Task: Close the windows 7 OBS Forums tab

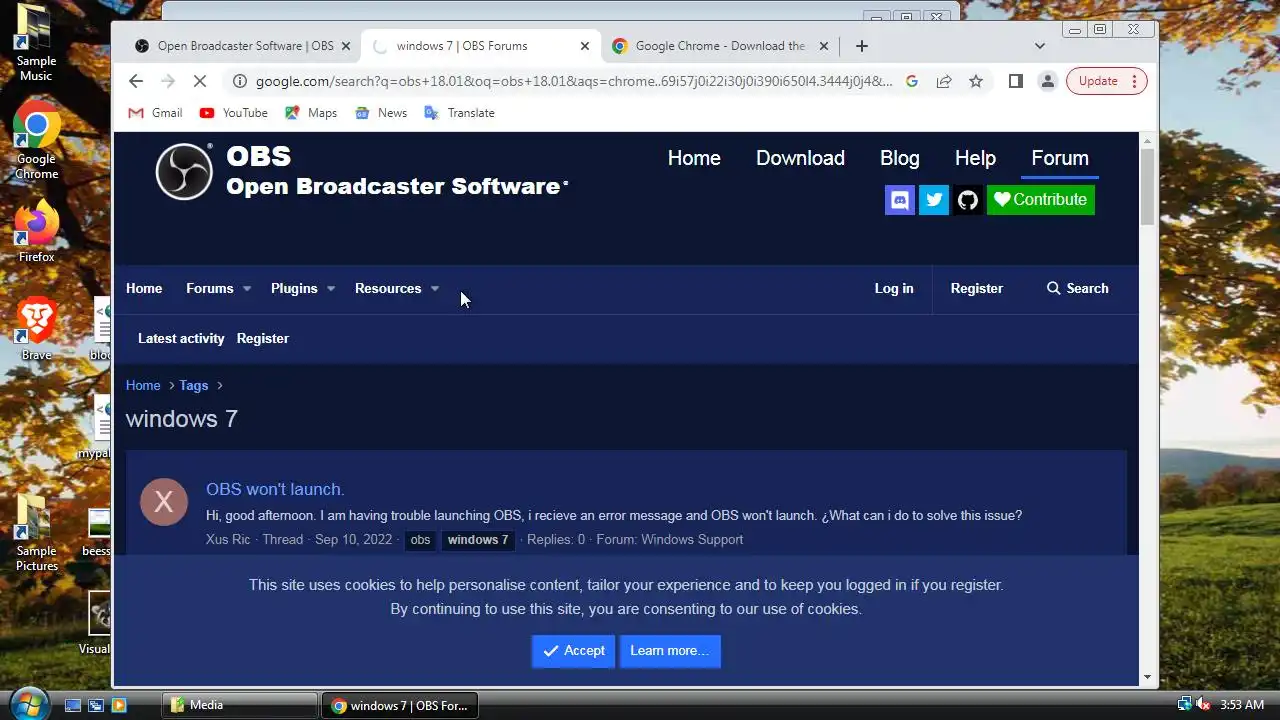Action: (585, 46)
